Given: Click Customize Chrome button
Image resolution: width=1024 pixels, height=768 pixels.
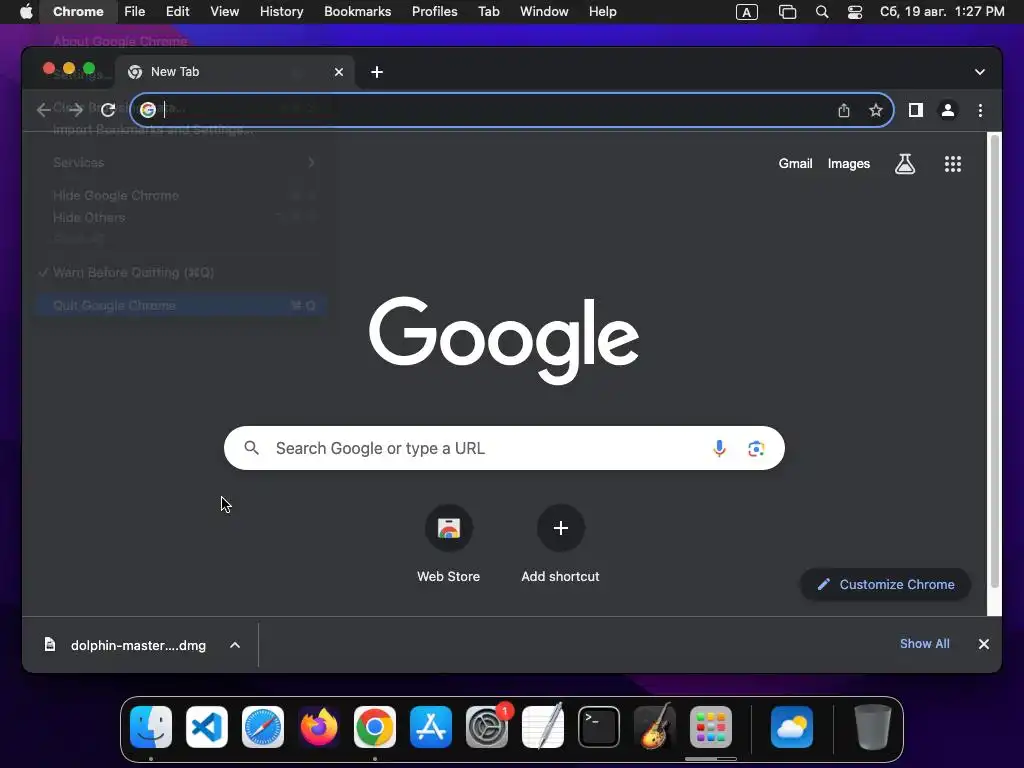Looking at the screenshot, I should click(x=886, y=584).
